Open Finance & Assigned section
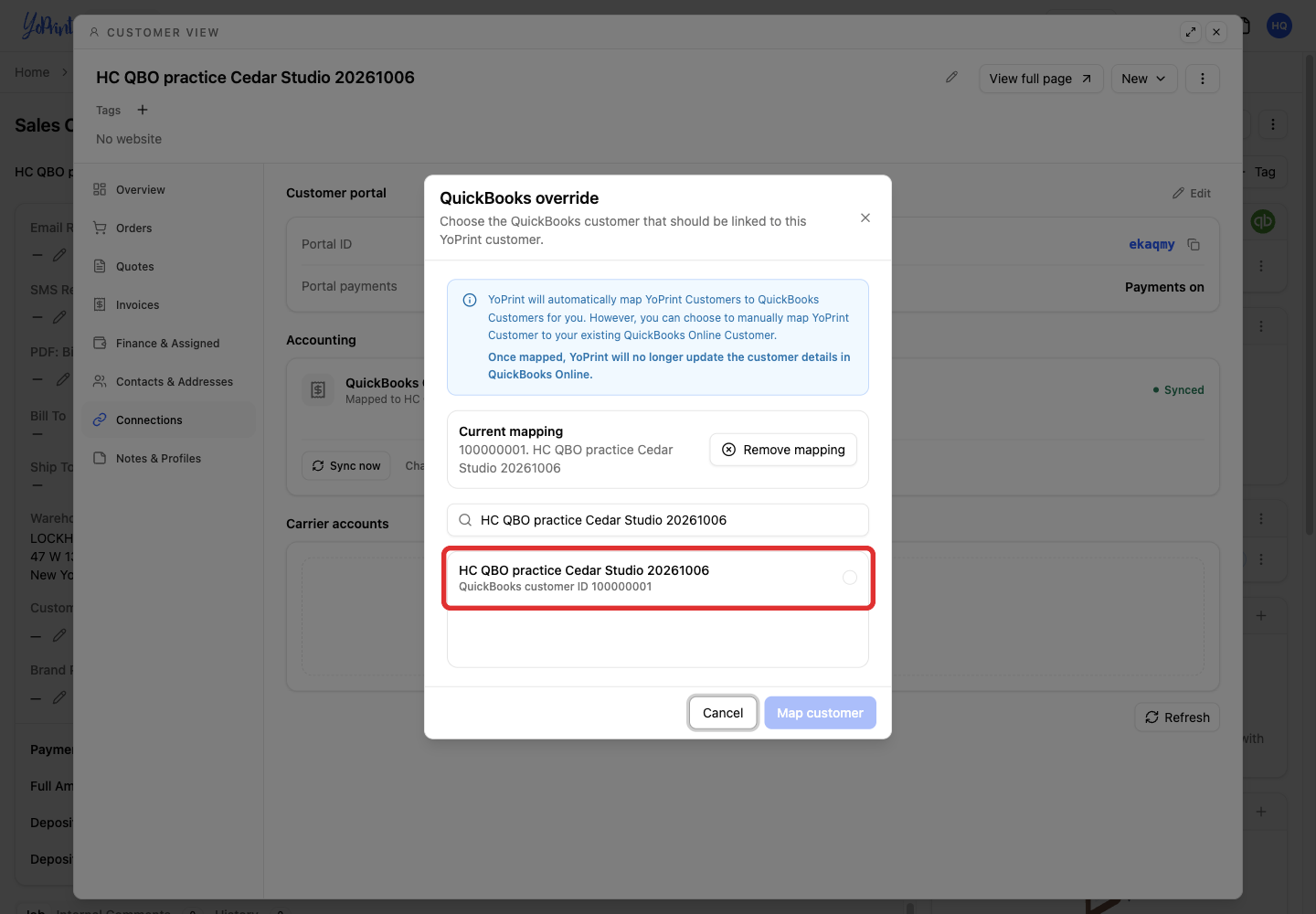1316x914 pixels. pyautogui.click(x=168, y=344)
